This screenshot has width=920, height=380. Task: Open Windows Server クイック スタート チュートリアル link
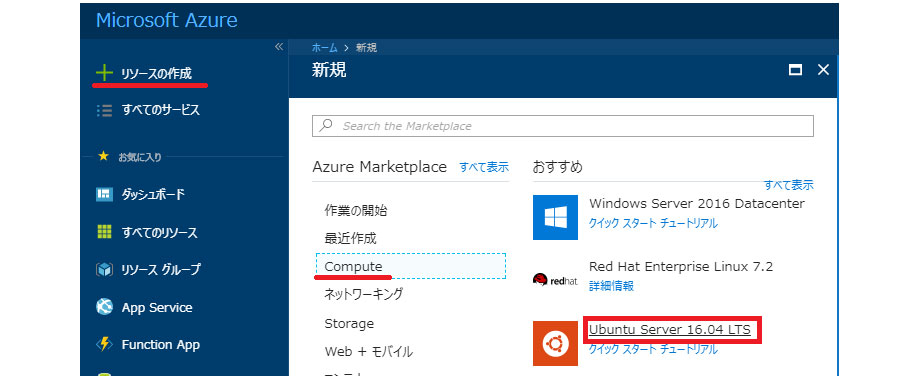coord(652,223)
